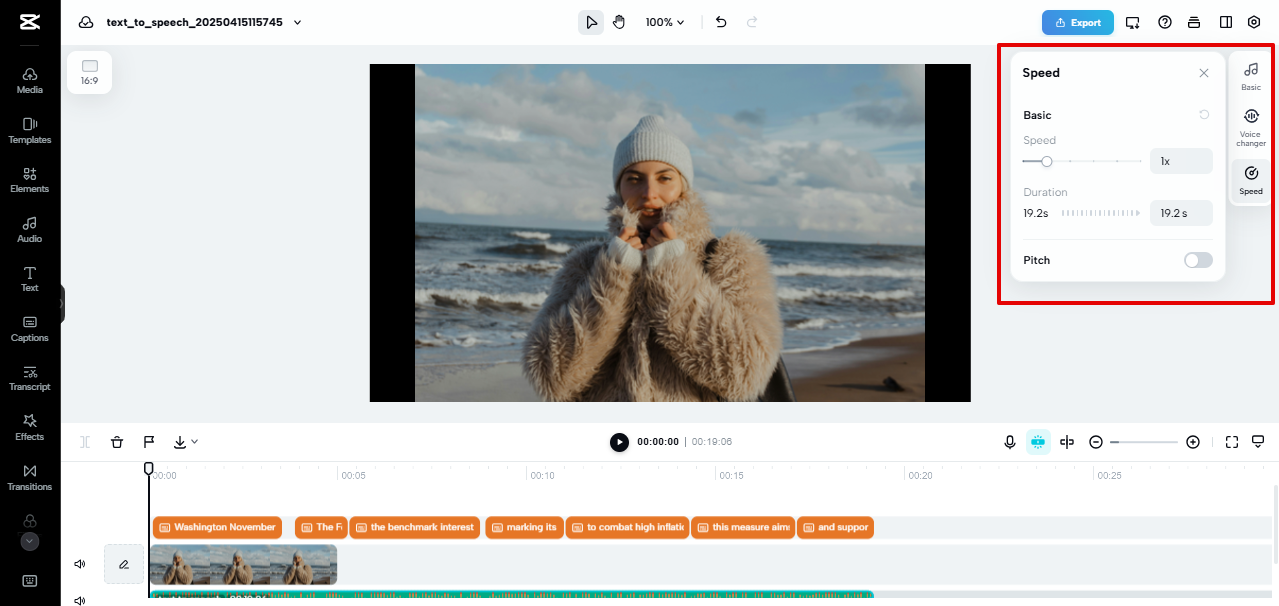Select the video clip thumbnail on timeline

[x=243, y=564]
